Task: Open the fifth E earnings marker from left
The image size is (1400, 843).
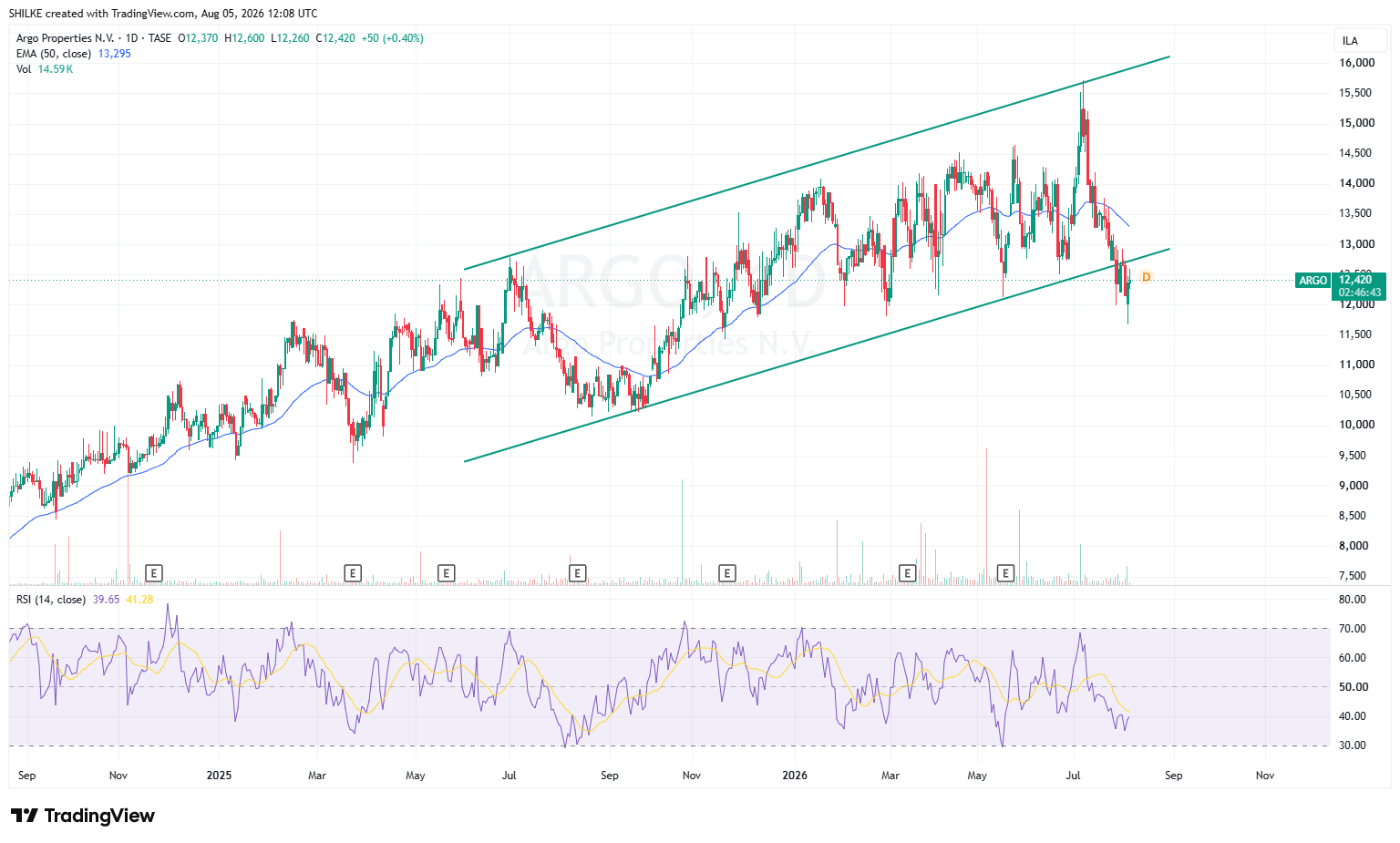Action: (726, 573)
